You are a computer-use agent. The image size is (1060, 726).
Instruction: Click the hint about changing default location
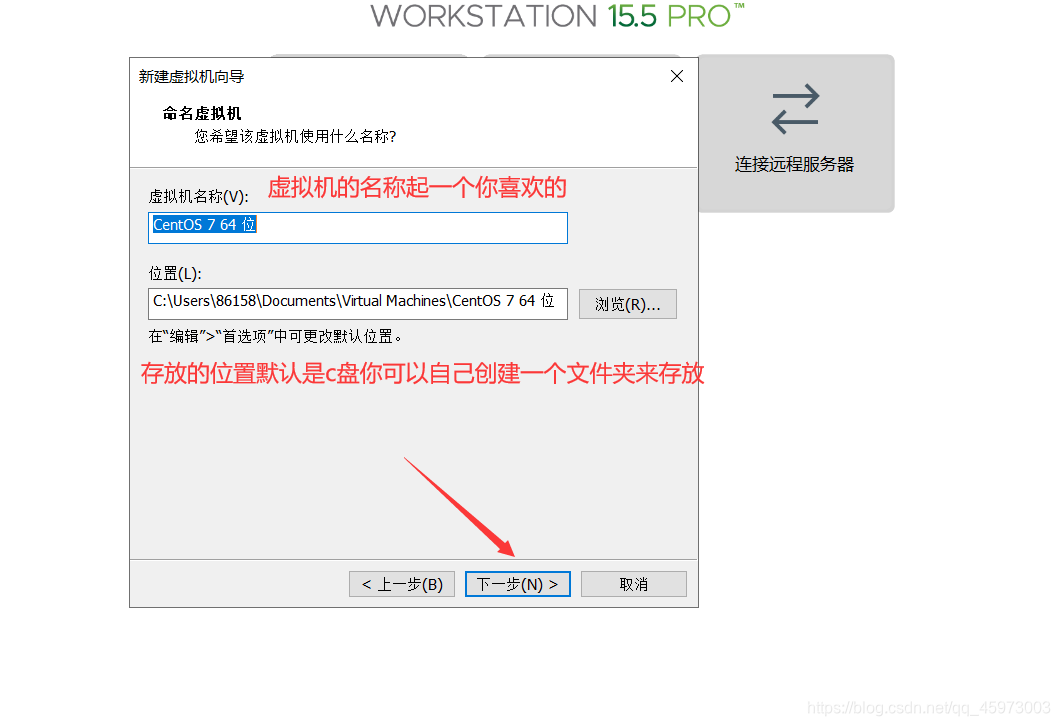coord(275,336)
